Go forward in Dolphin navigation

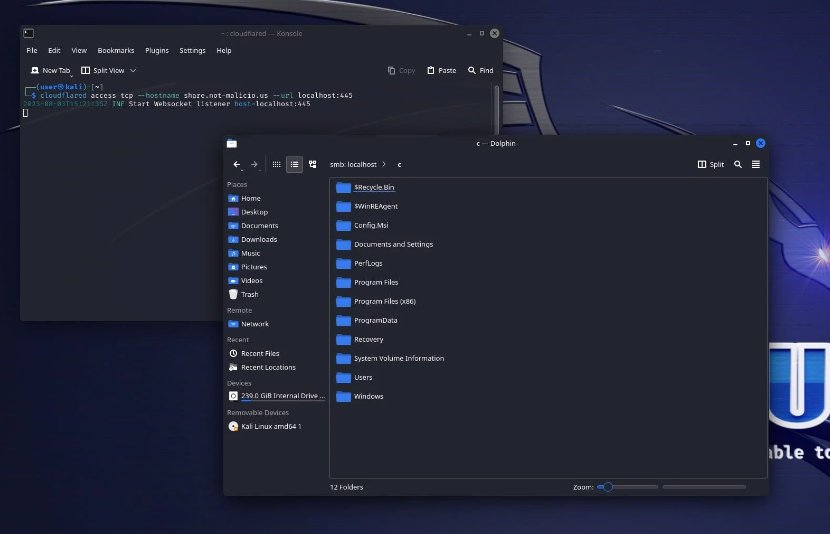point(254,165)
